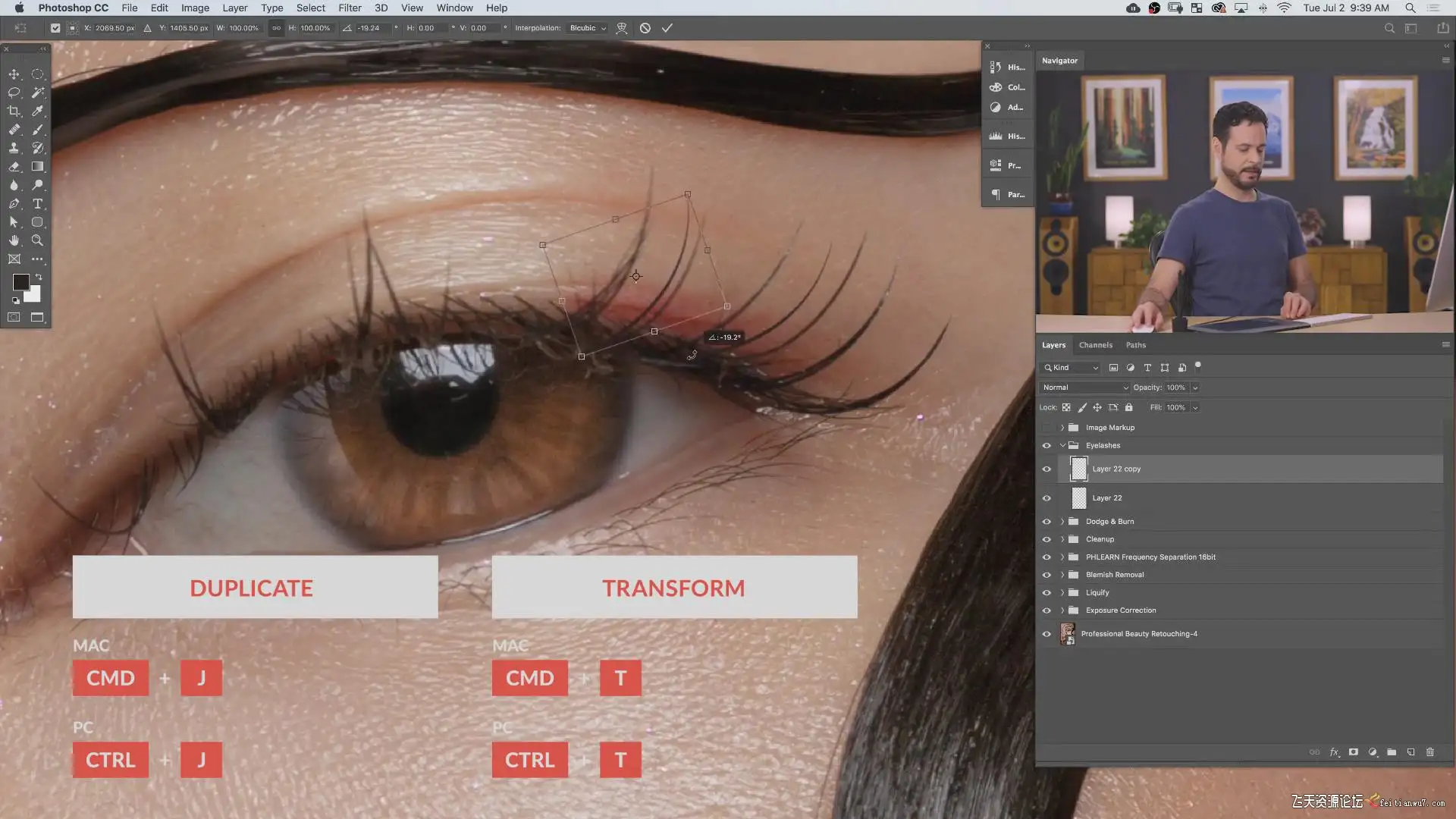
Task: Toggle Quick Mask mode
Action: [14, 317]
